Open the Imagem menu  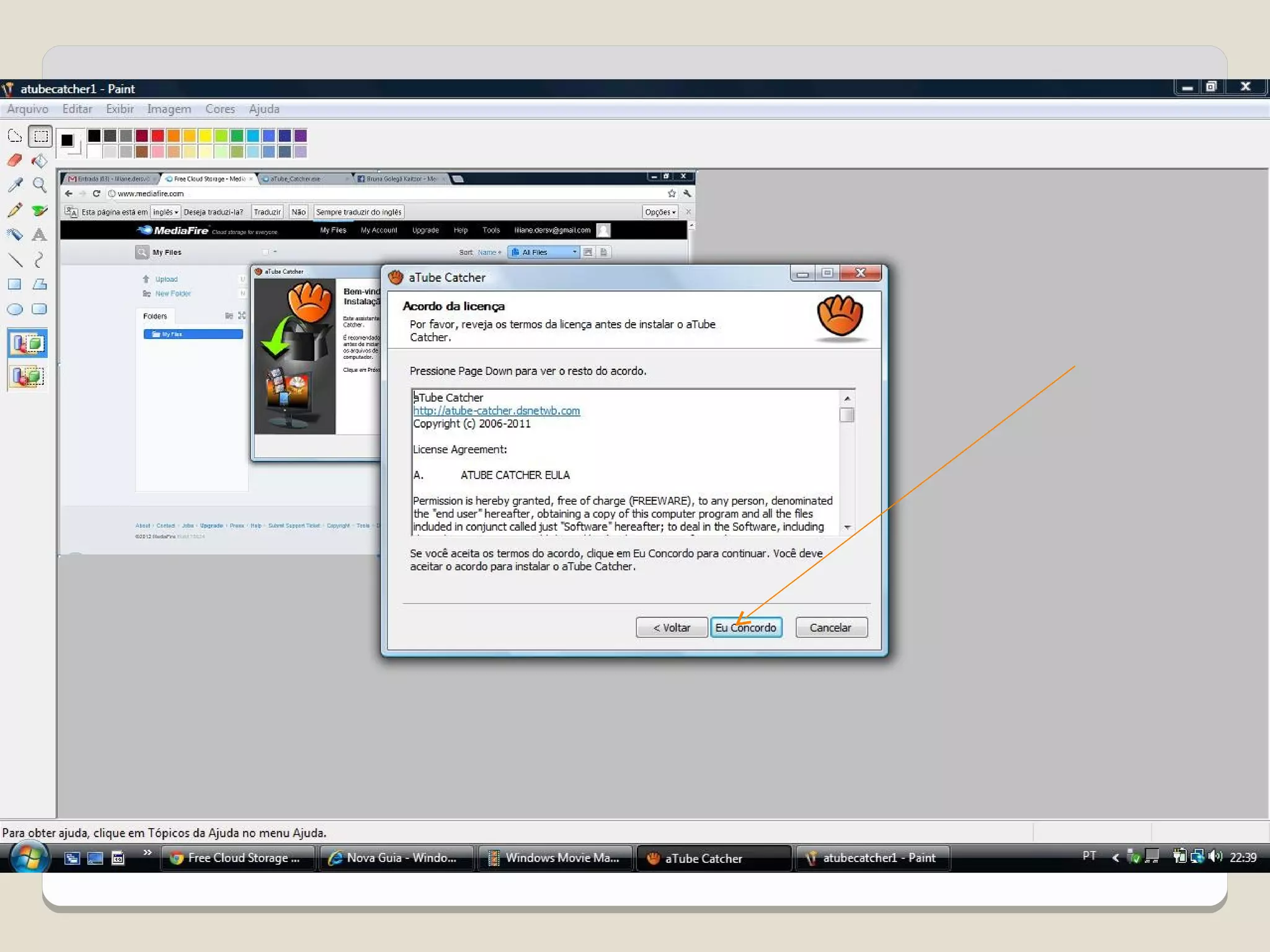(x=169, y=109)
